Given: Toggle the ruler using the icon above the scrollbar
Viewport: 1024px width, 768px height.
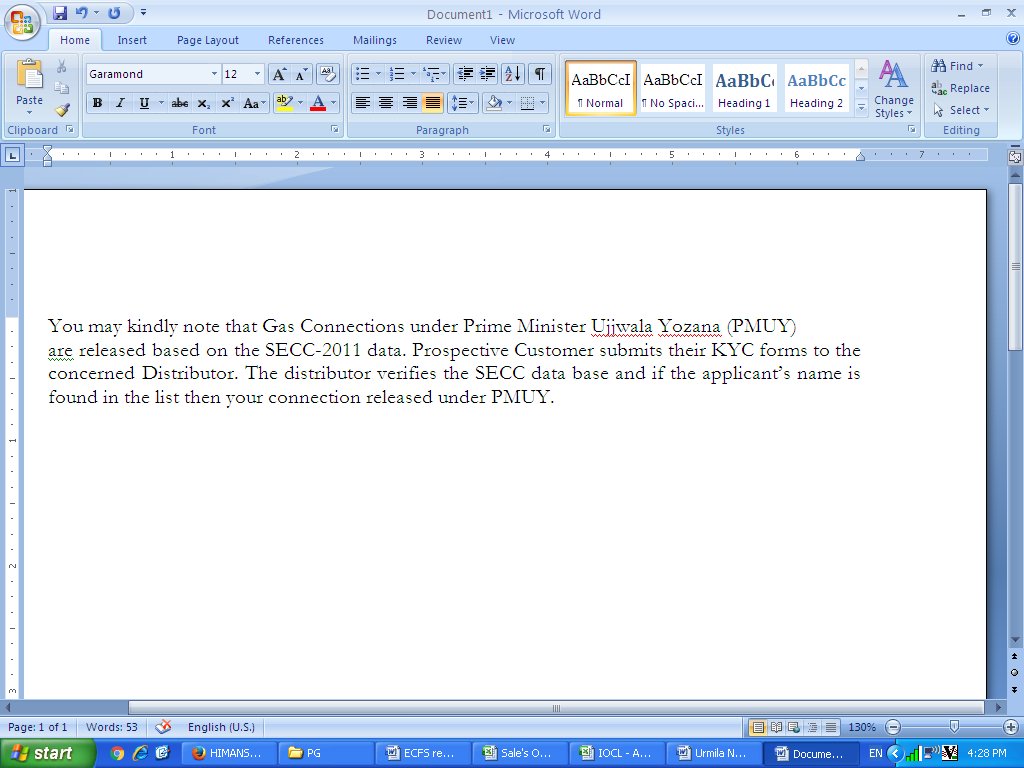Looking at the screenshot, I should point(1015,157).
